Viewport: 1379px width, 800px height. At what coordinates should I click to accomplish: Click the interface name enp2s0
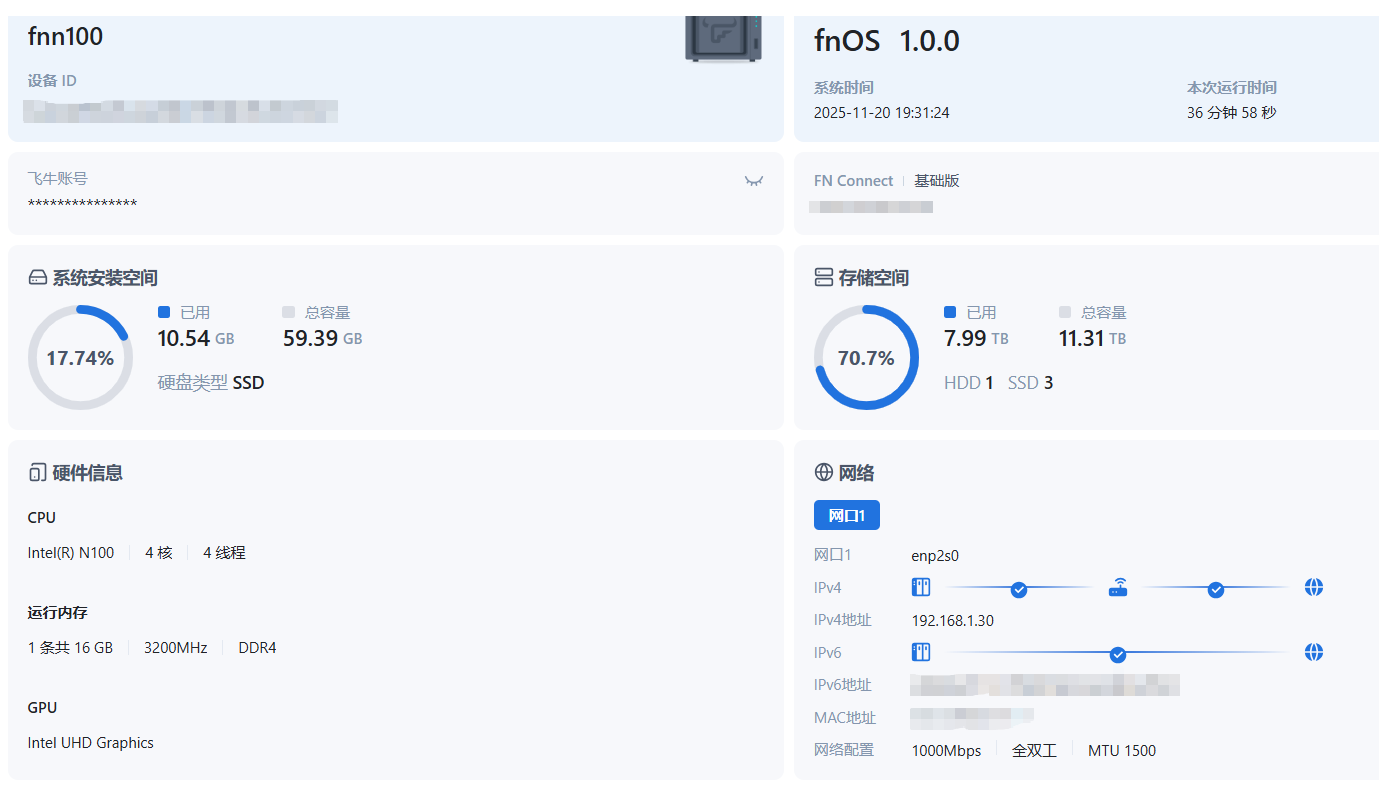pyautogui.click(x=935, y=555)
